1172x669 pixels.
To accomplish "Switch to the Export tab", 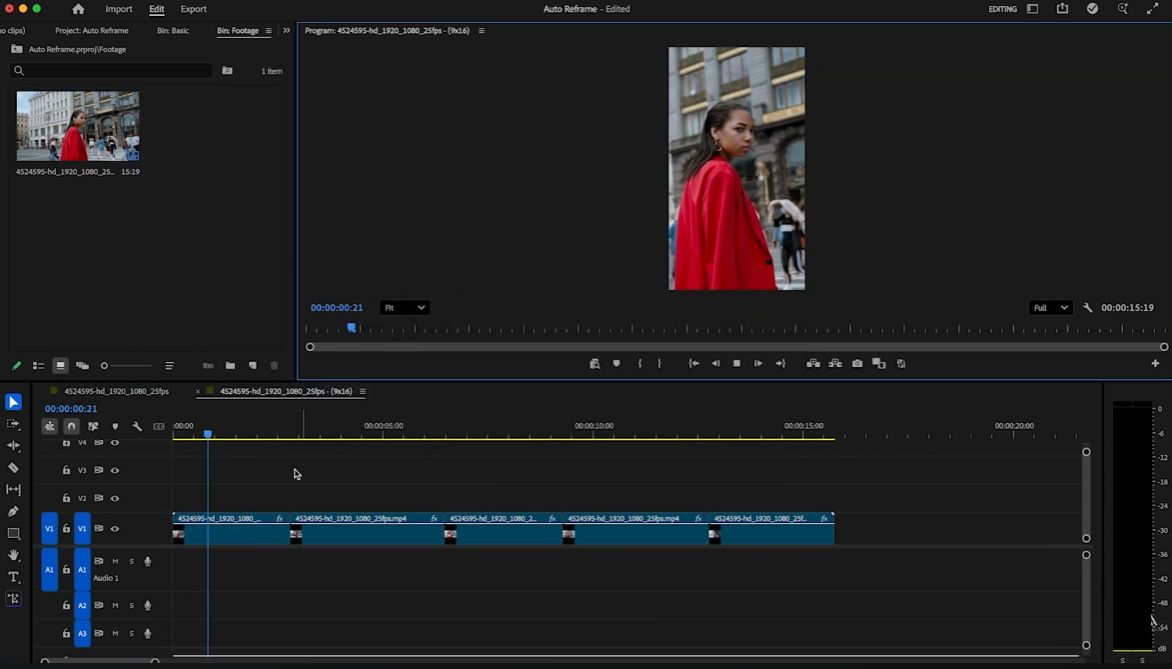I will pos(194,9).
